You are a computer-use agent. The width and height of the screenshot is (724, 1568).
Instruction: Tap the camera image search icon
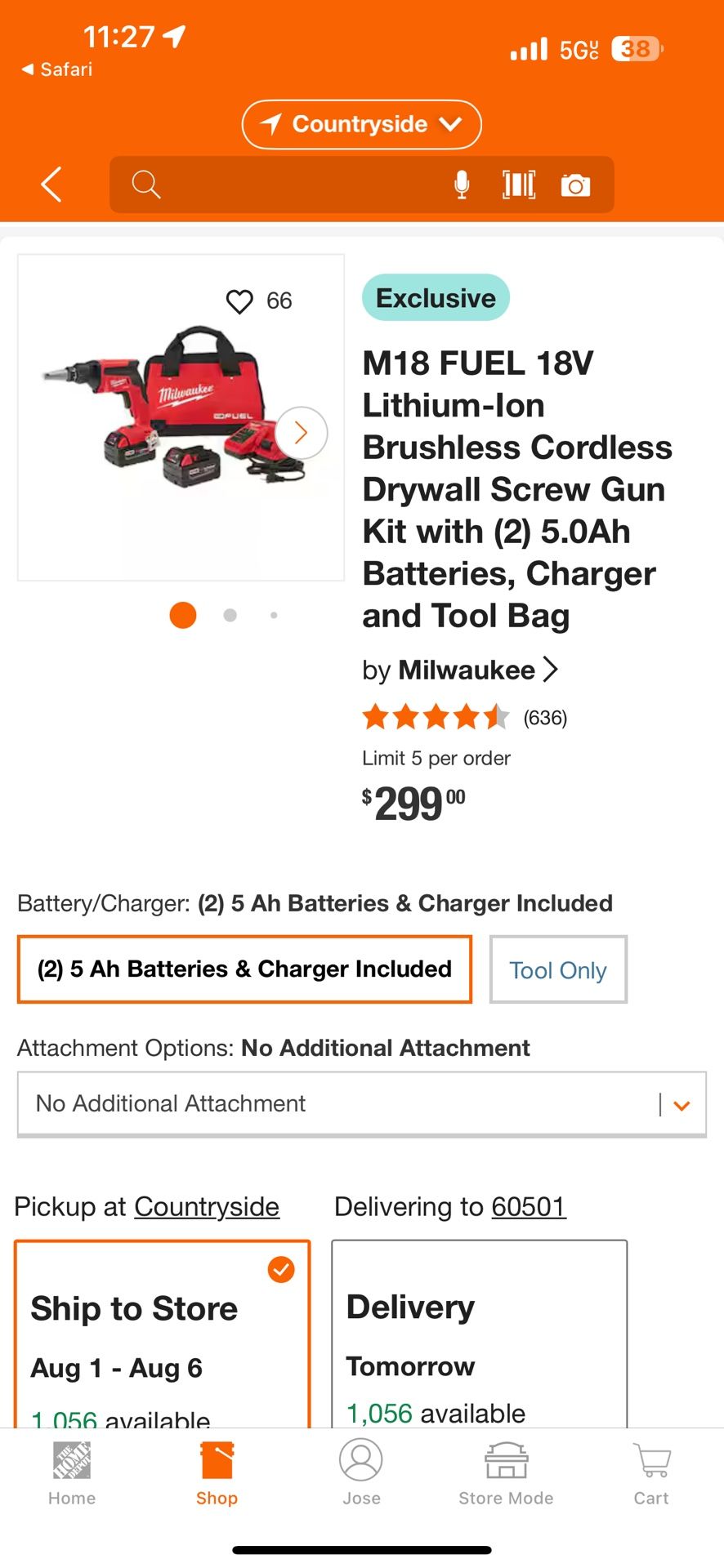pyautogui.click(x=575, y=186)
